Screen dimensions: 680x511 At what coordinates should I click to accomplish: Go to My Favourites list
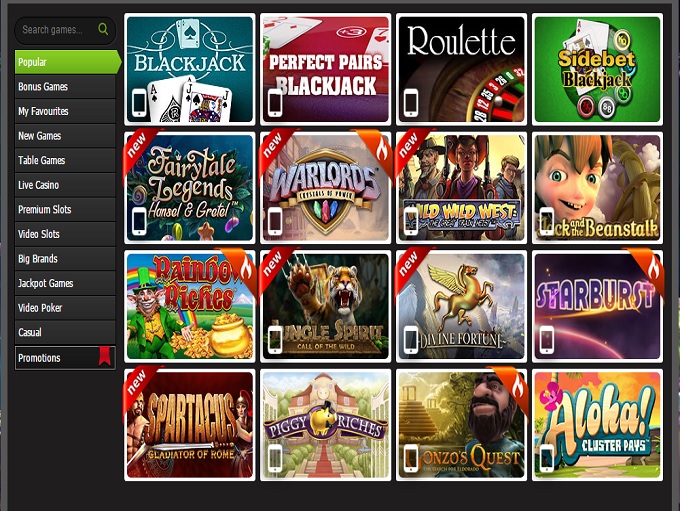[x=65, y=111]
